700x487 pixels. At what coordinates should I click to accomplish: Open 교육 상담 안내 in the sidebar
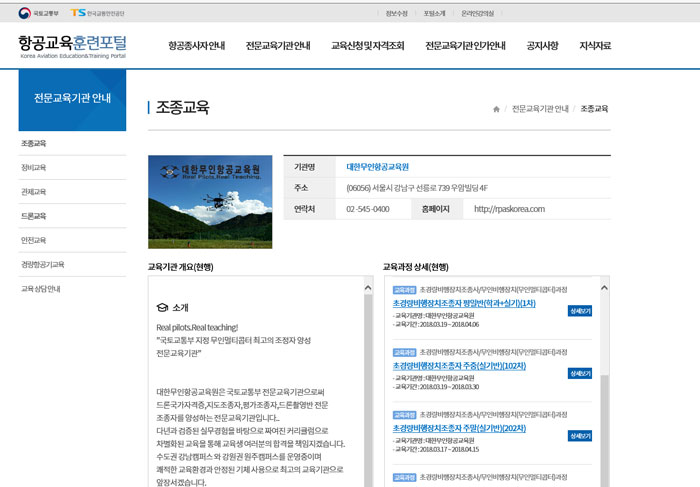point(41,289)
